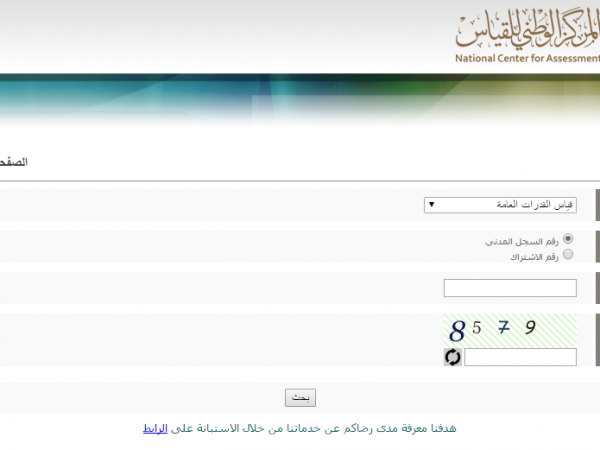Click the captcha code input field
Screen dimensions: 600x450
(520, 357)
